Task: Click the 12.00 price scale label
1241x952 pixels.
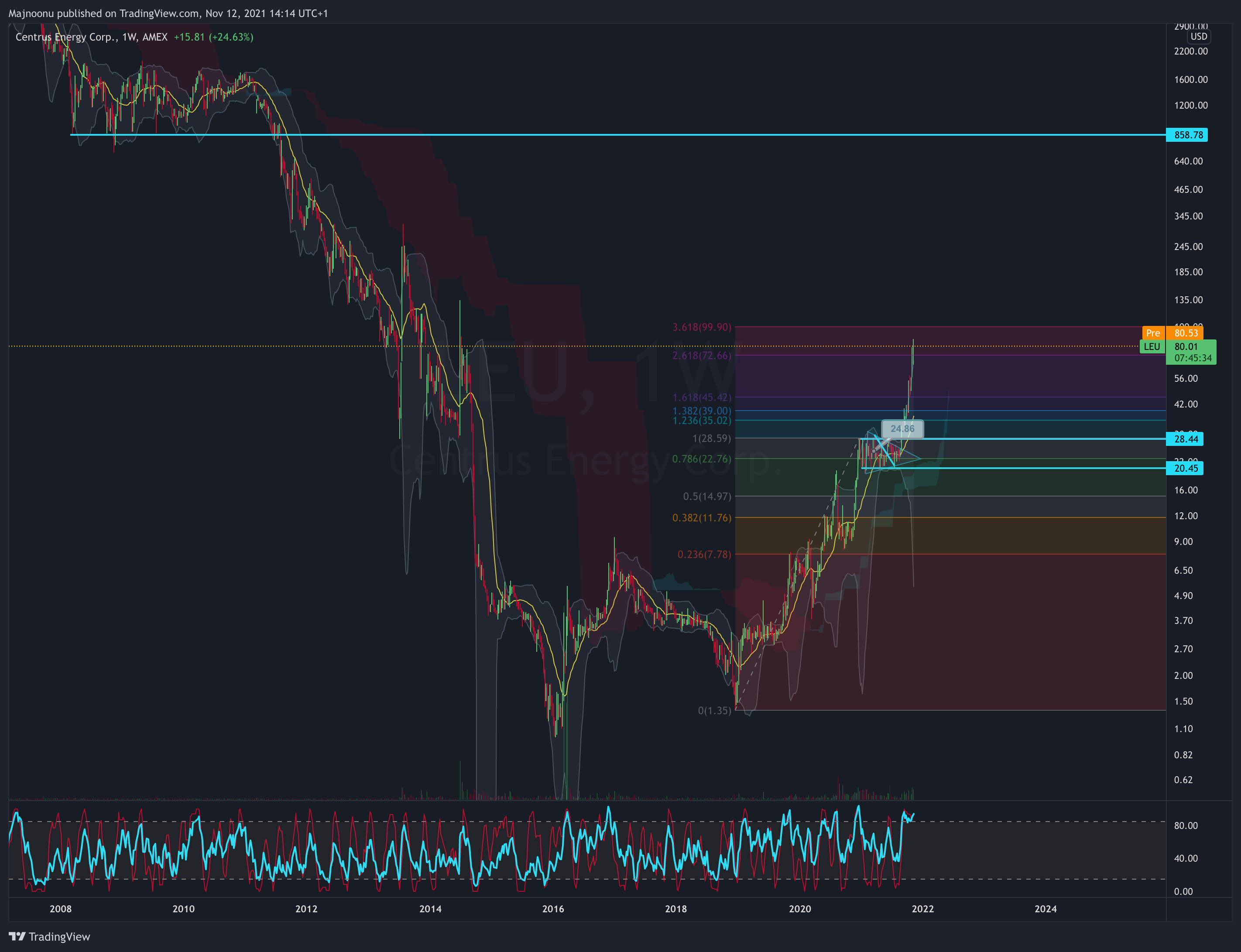Action: 1186,516
